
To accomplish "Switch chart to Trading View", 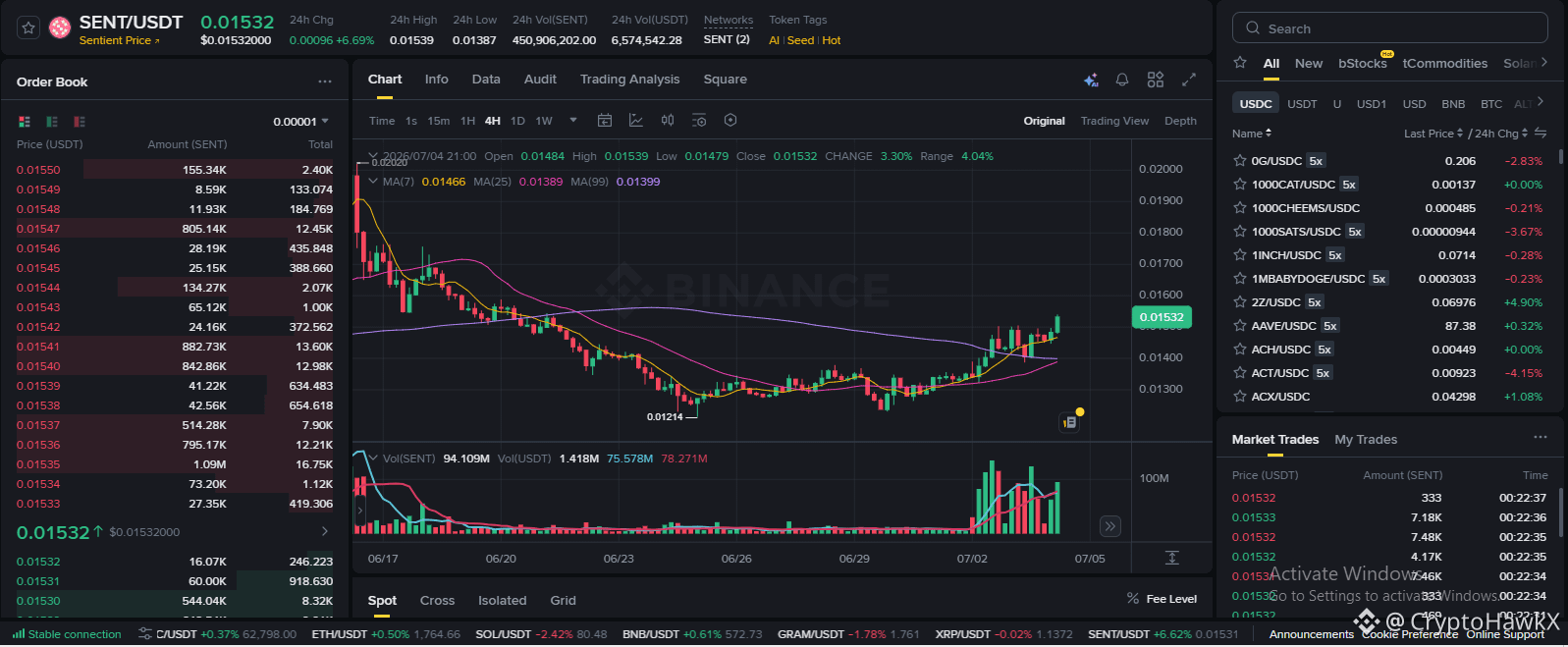I will (1114, 121).
